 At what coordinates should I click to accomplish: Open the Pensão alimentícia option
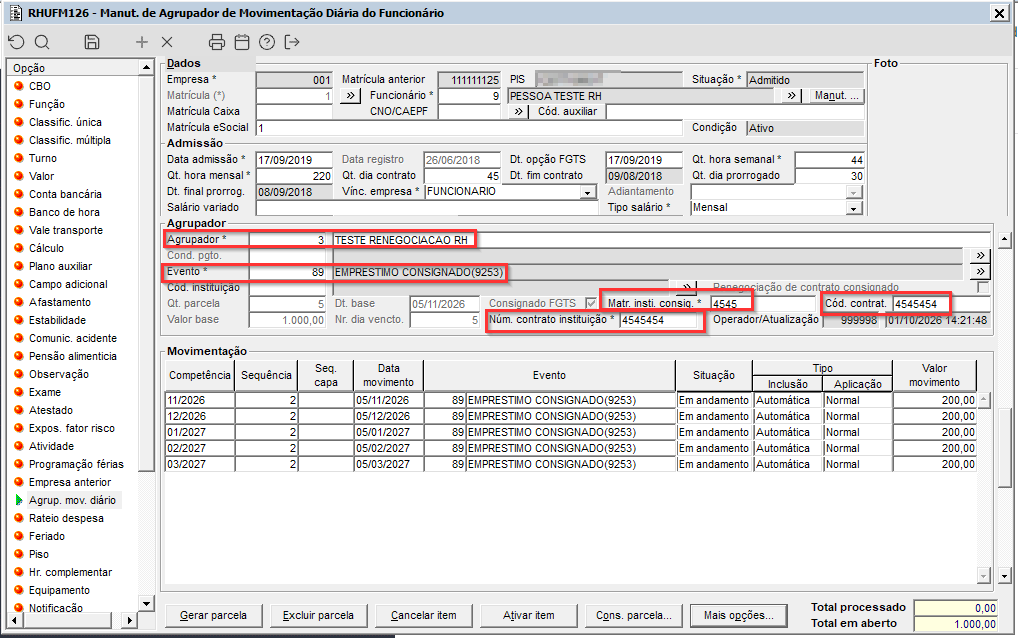click(73, 356)
